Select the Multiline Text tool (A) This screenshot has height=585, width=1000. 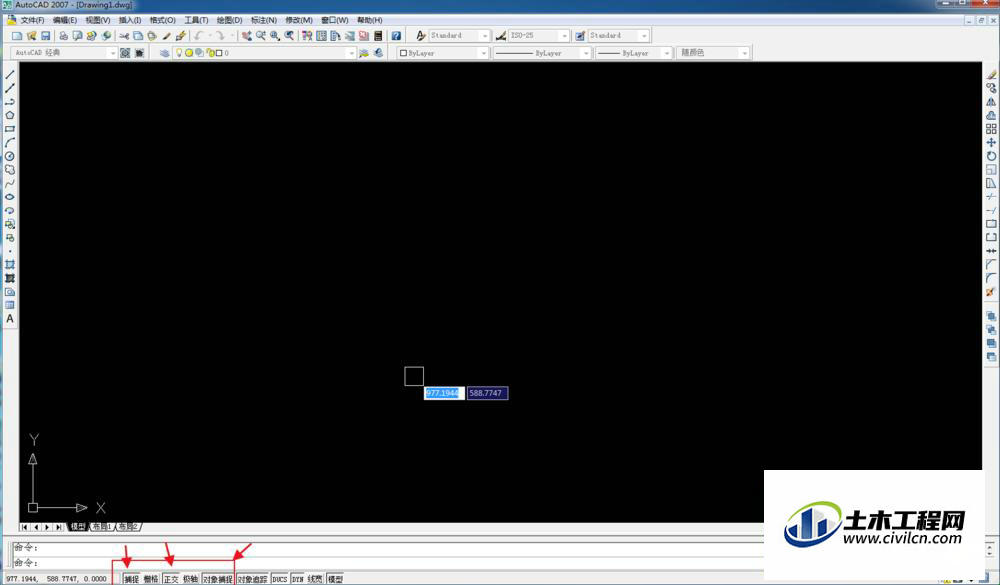click(10, 319)
